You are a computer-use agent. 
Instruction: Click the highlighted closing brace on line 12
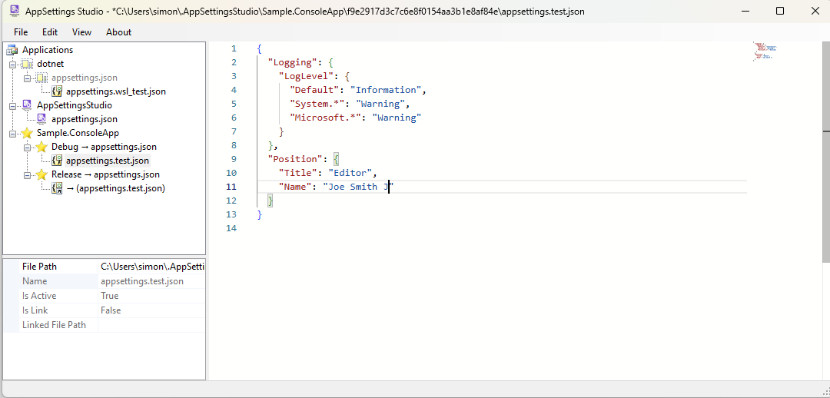pos(270,201)
